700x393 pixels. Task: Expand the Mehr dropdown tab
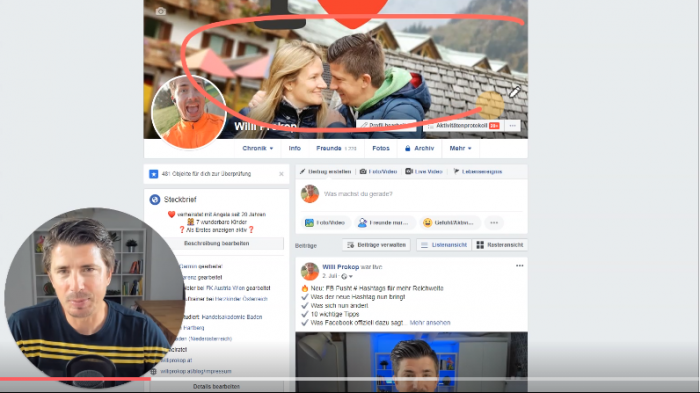tap(460, 148)
